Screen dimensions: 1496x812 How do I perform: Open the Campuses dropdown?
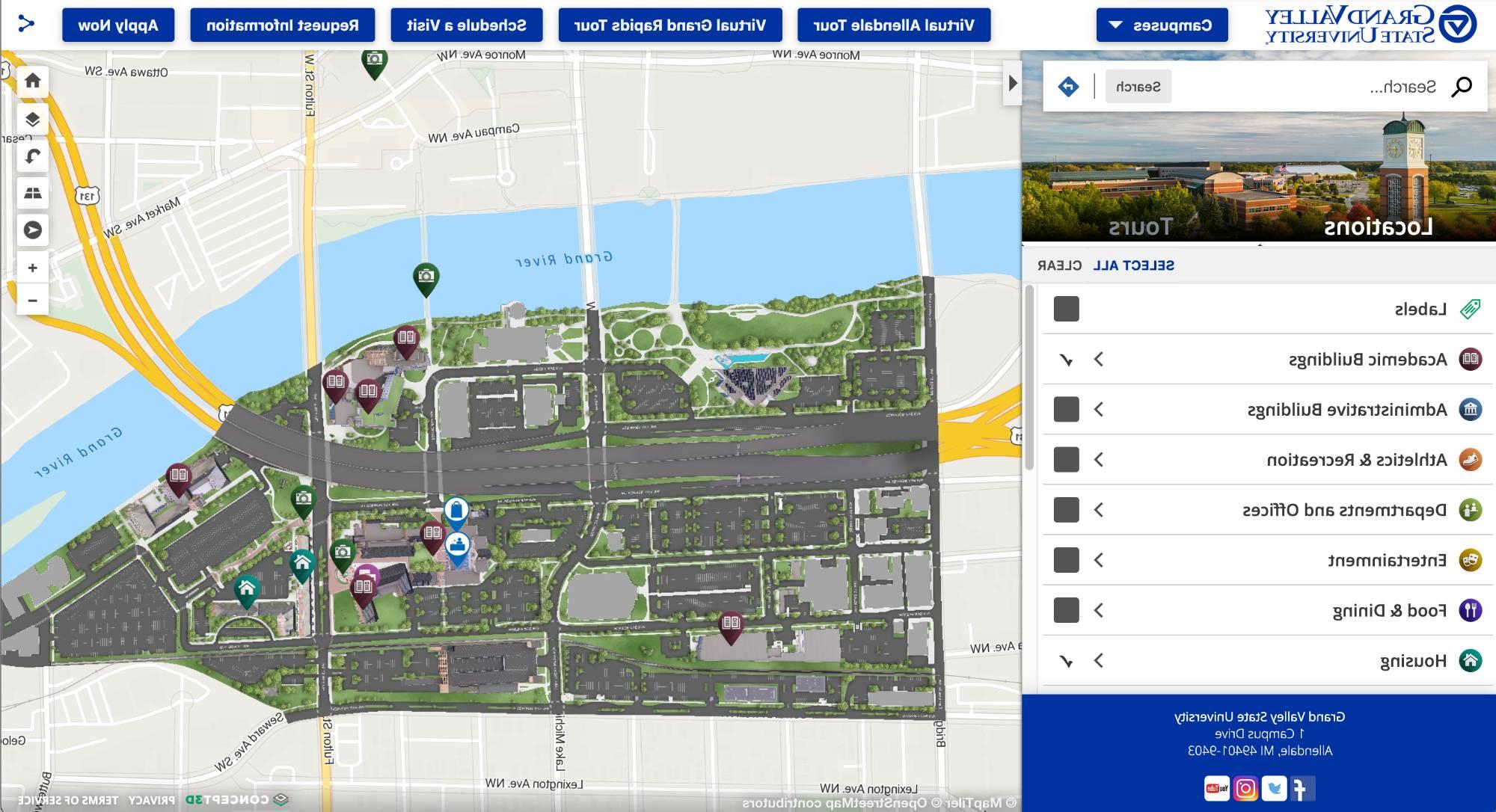(1162, 25)
